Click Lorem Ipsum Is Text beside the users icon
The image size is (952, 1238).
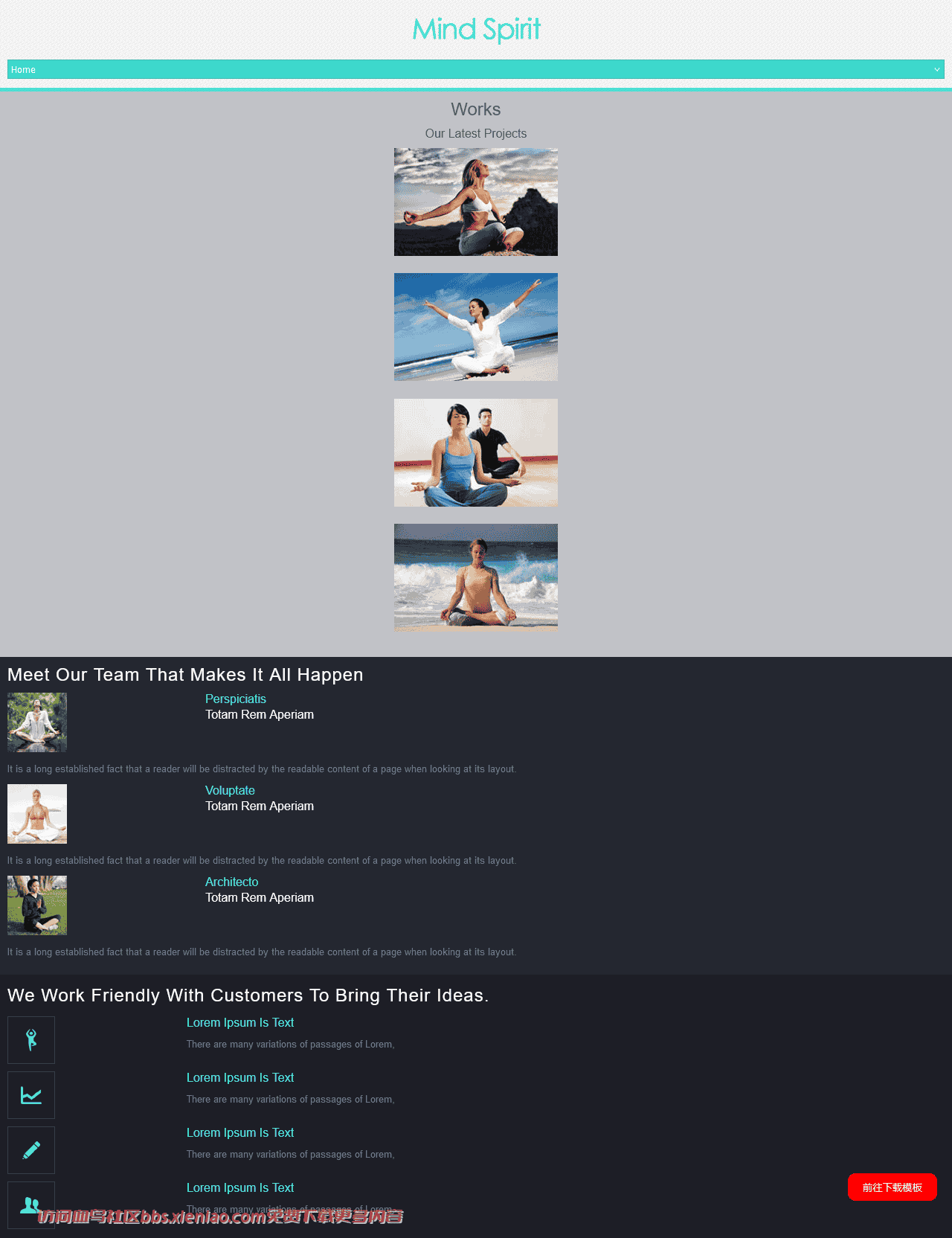pos(240,1187)
